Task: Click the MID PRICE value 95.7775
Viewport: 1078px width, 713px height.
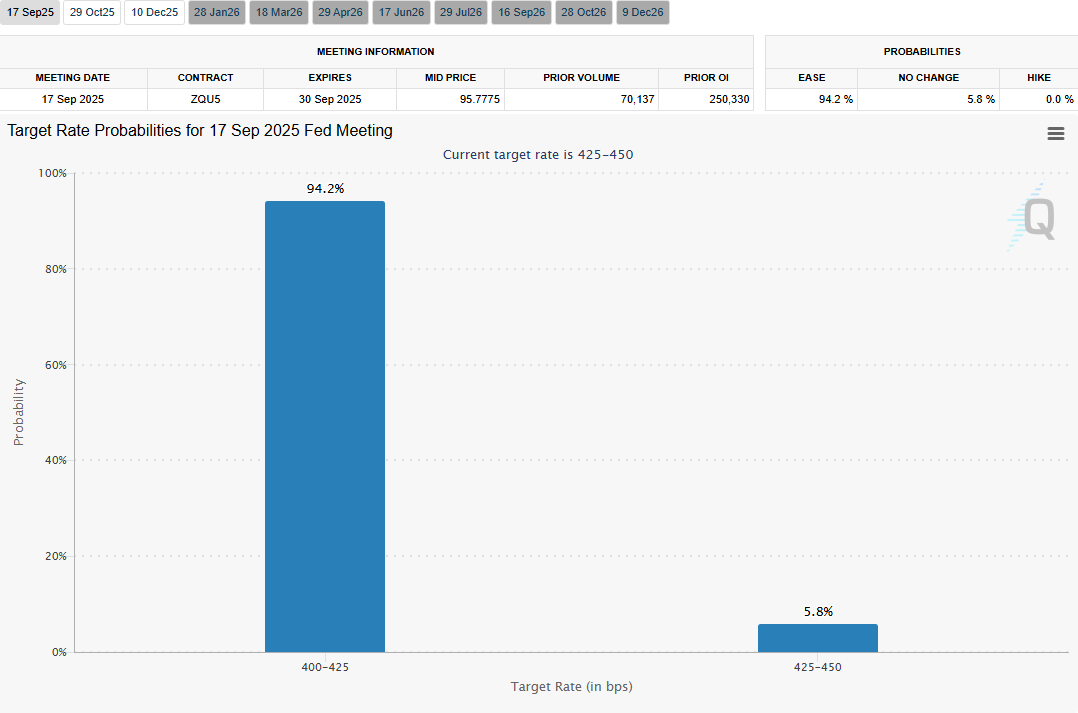Action: pos(476,99)
